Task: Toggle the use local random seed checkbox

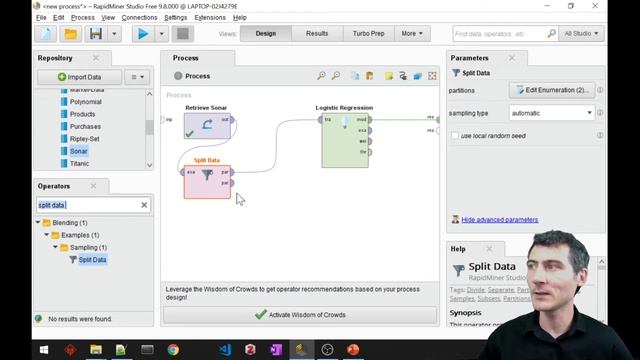Action: (455, 136)
